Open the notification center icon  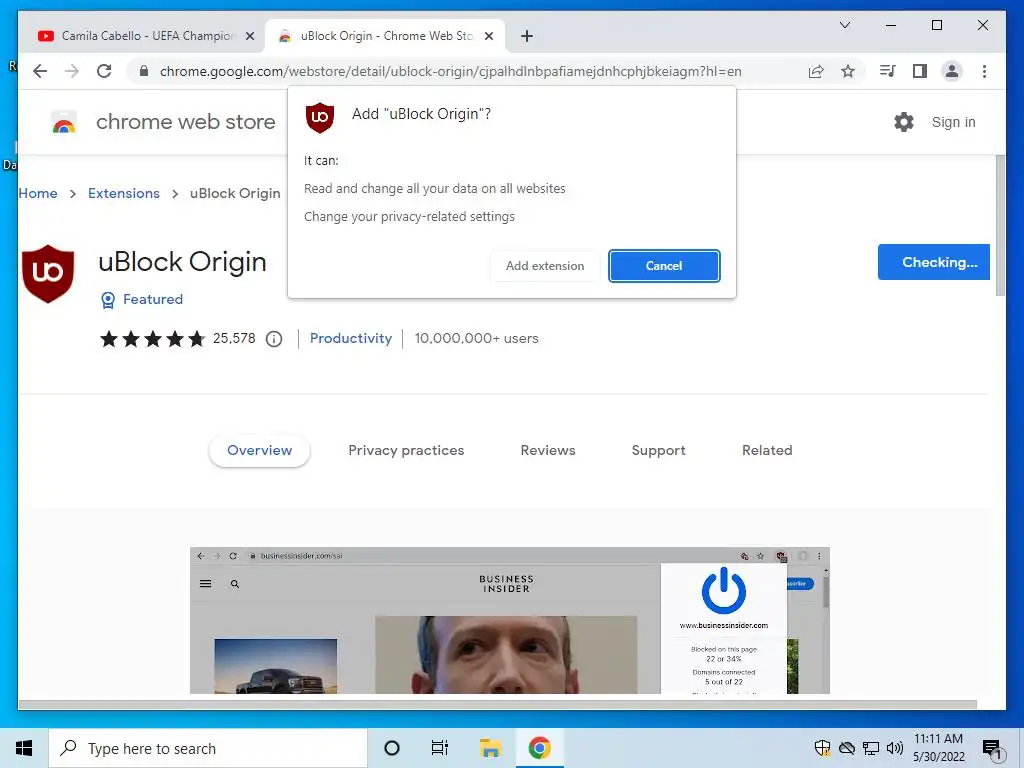tap(993, 749)
